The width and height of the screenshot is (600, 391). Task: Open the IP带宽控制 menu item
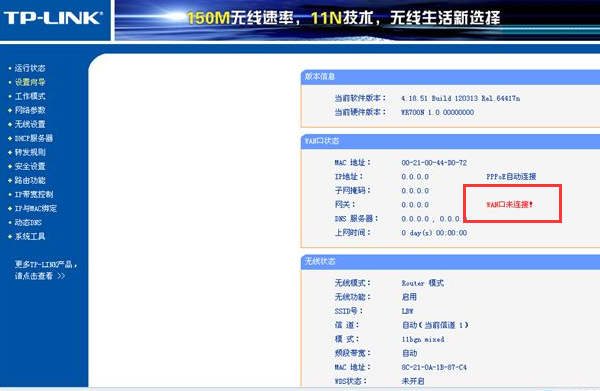34,194
